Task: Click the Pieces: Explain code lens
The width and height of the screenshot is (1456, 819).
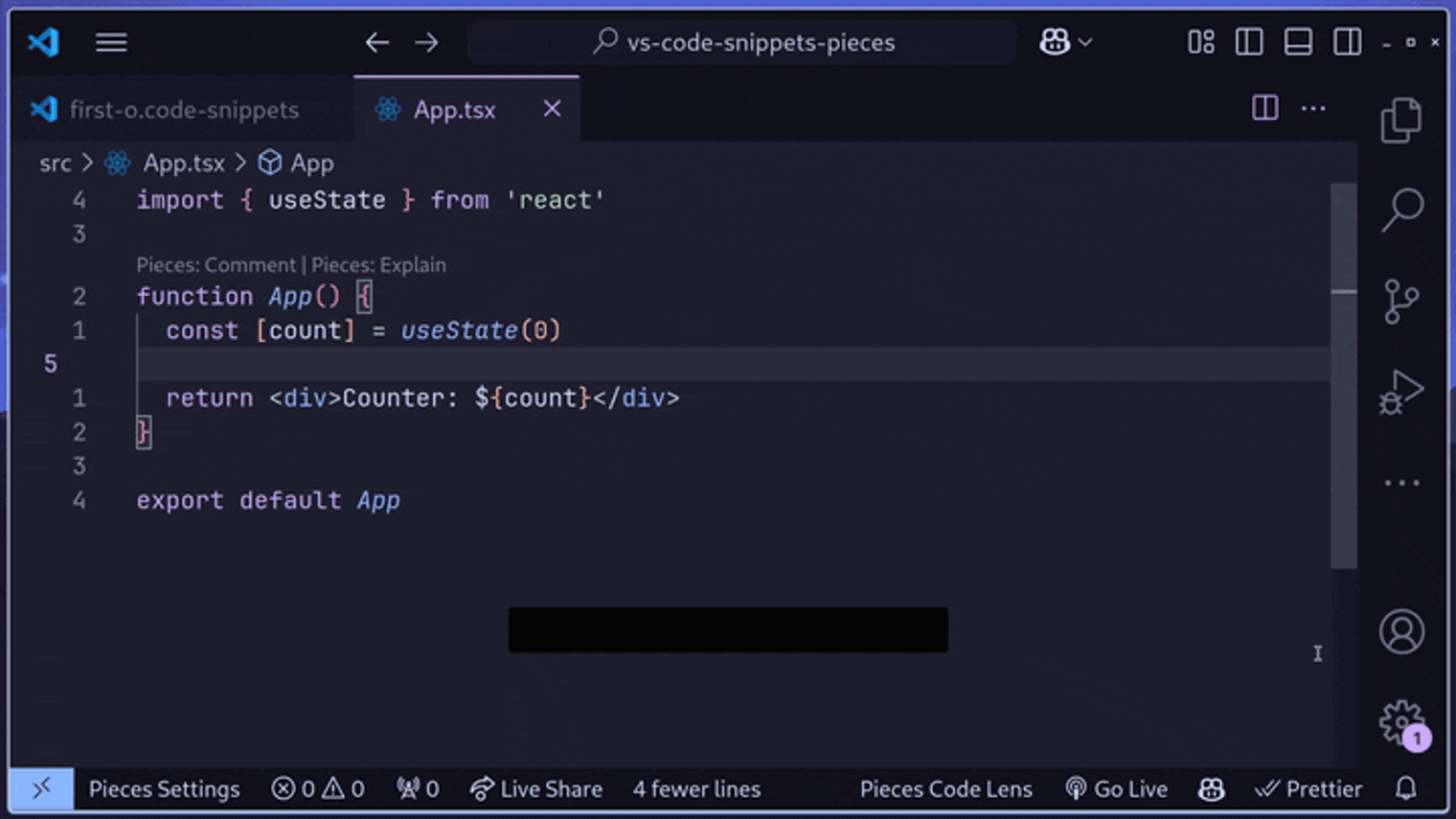Action: [x=378, y=264]
